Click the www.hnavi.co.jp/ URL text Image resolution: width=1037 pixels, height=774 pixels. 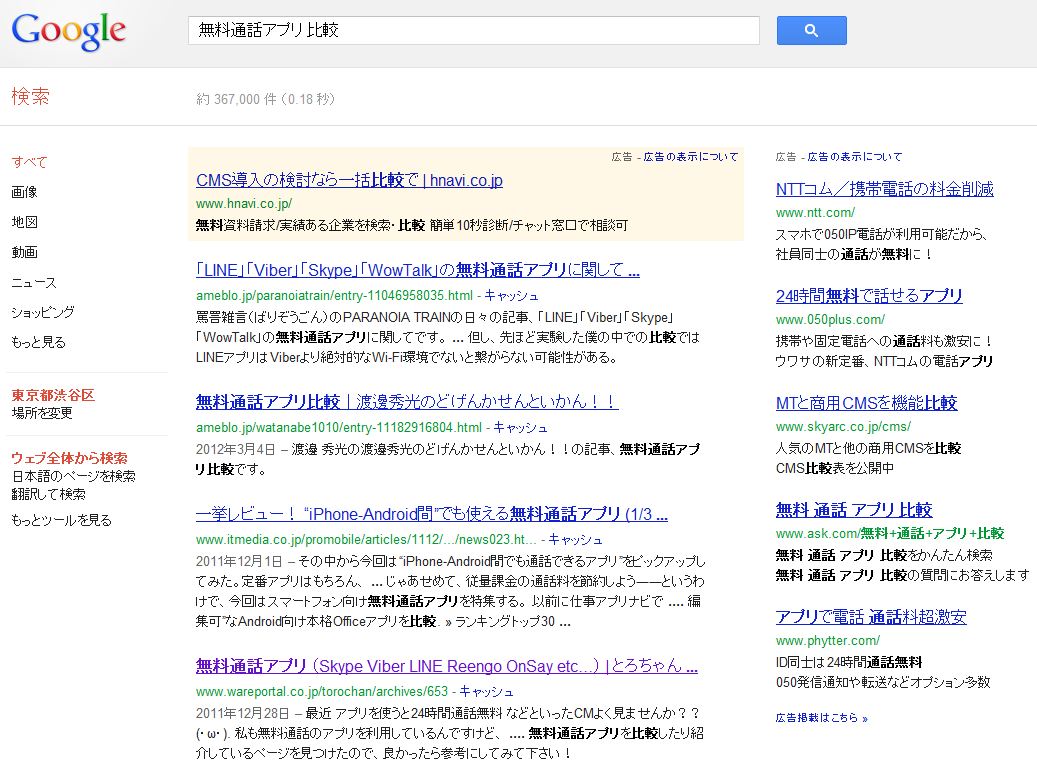[244, 204]
